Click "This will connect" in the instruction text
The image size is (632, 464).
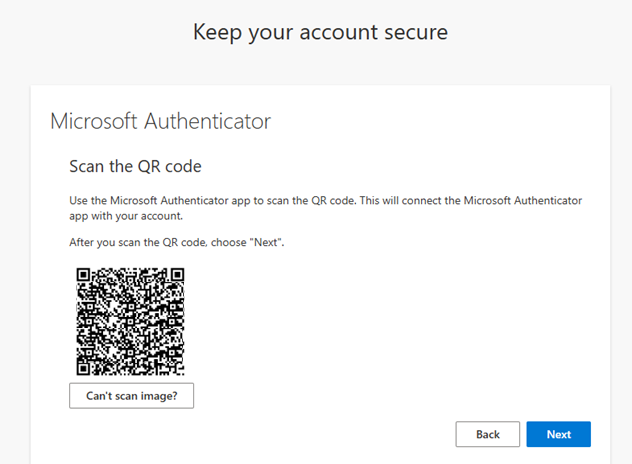point(401,201)
